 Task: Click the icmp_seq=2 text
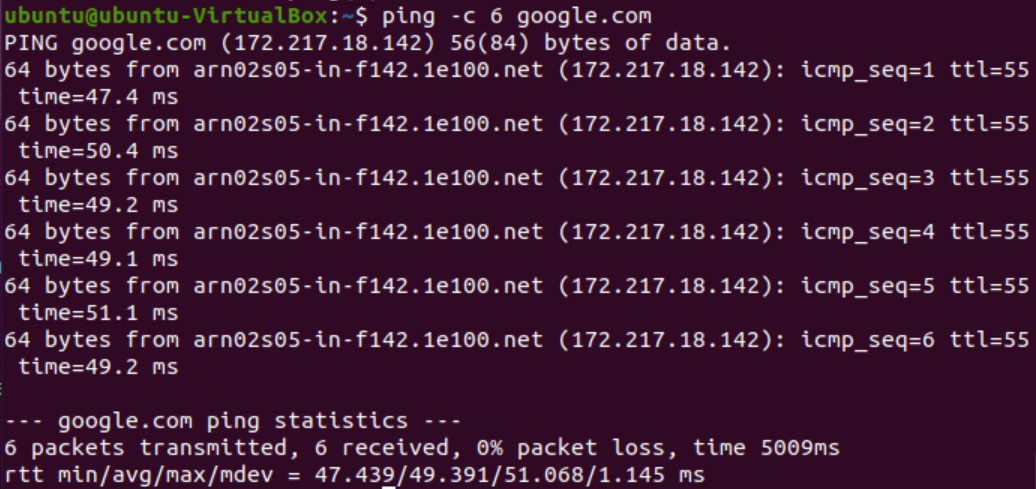pyautogui.click(x=868, y=124)
